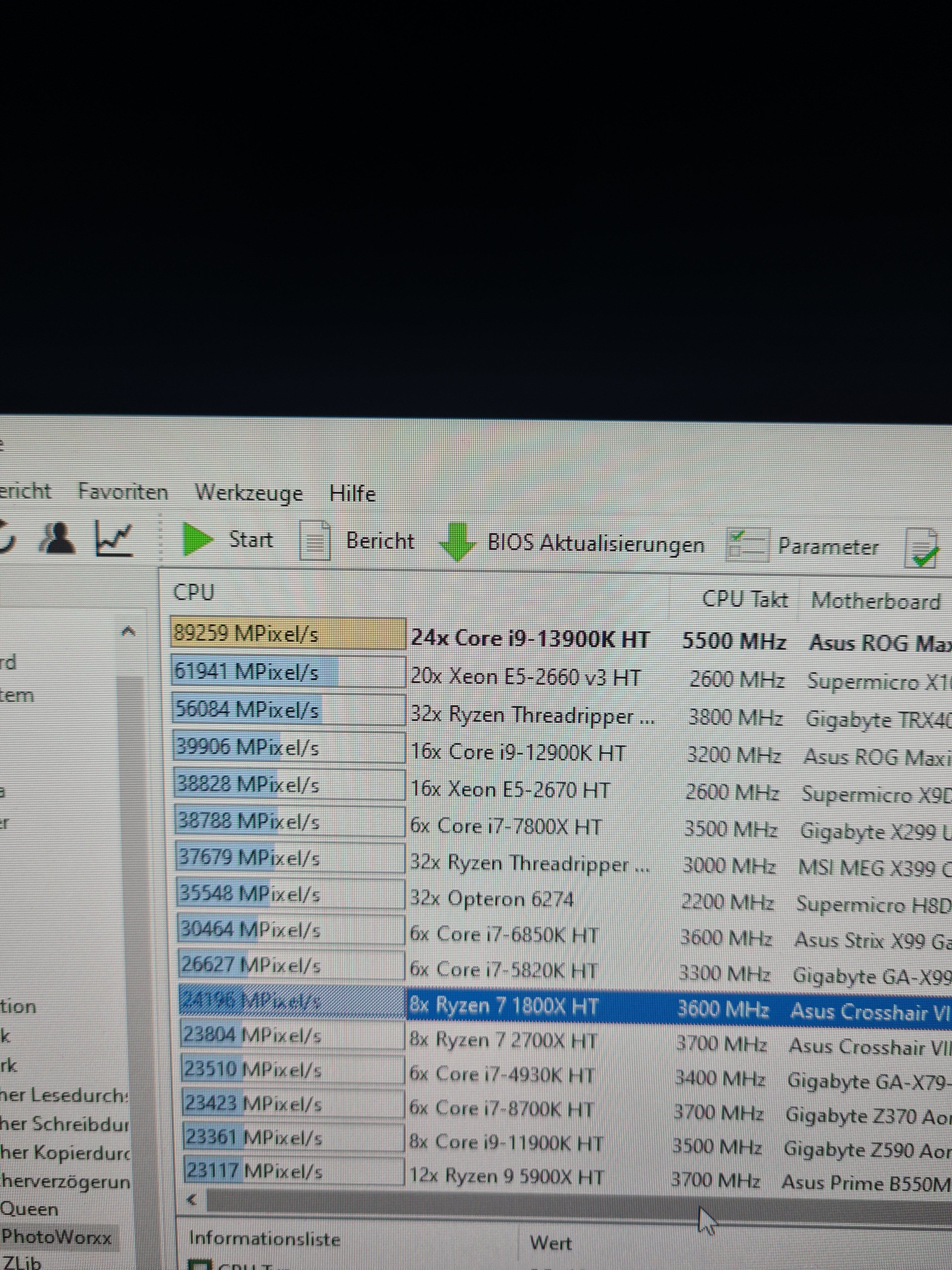Viewport: 952px width, 1270px height.
Task: Sort by the Motherboard column header
Action: [876, 601]
